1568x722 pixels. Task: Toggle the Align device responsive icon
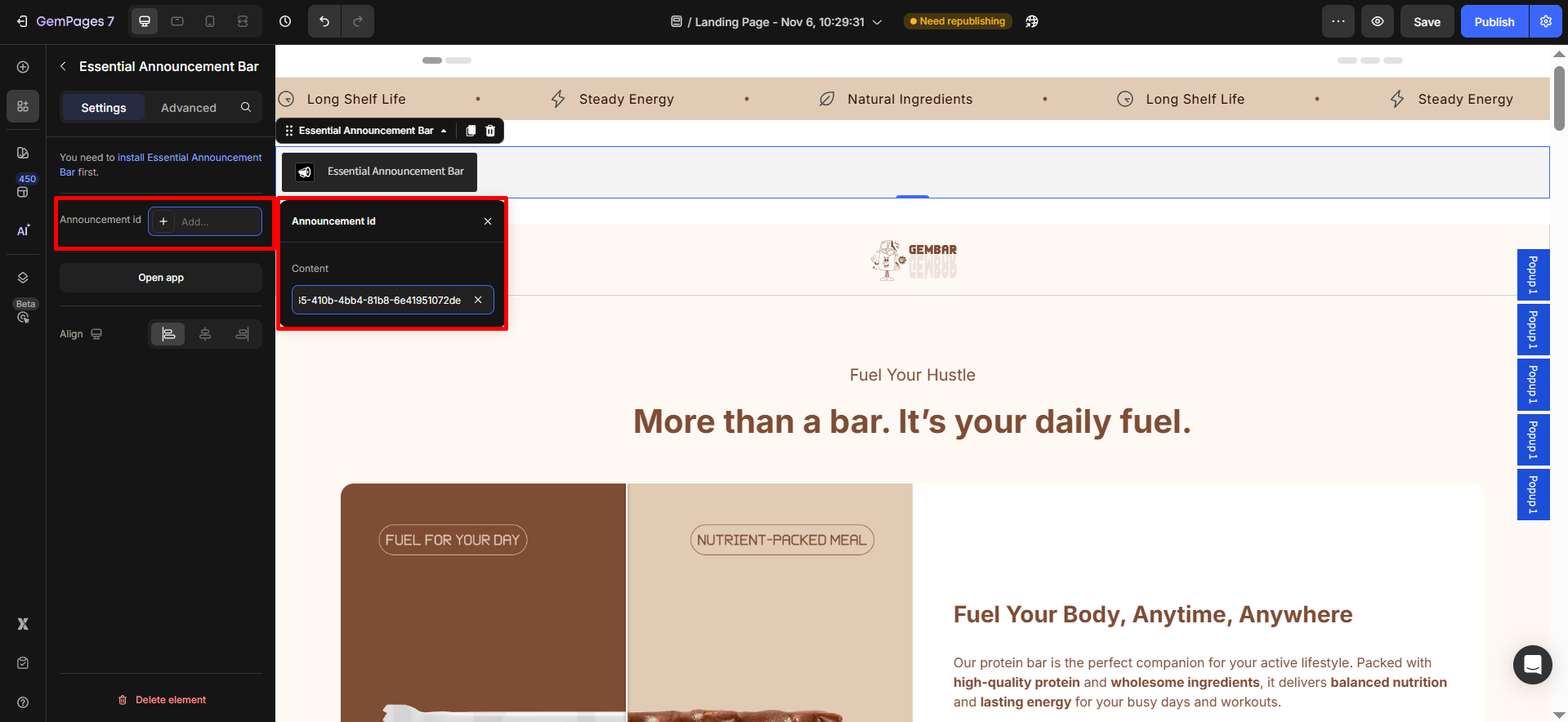(96, 334)
